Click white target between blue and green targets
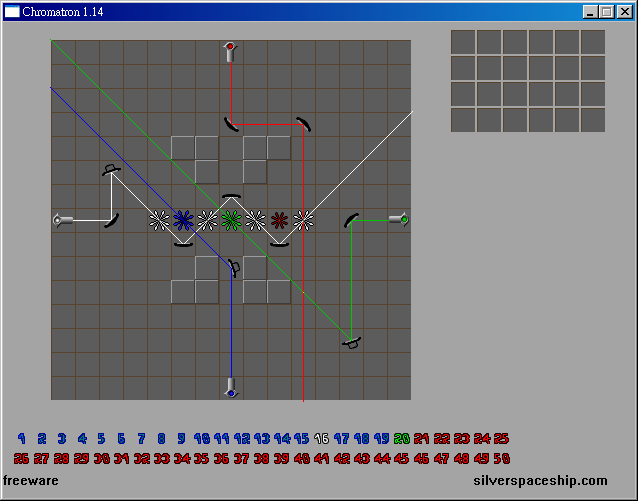The height and width of the screenshot is (501, 638). (x=208, y=220)
